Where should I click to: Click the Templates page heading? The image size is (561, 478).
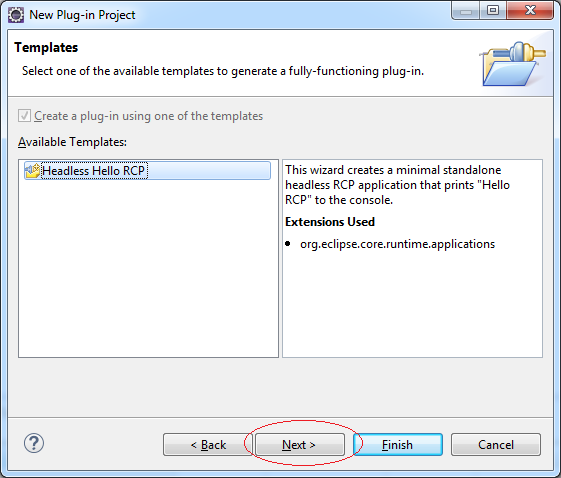pos(46,48)
